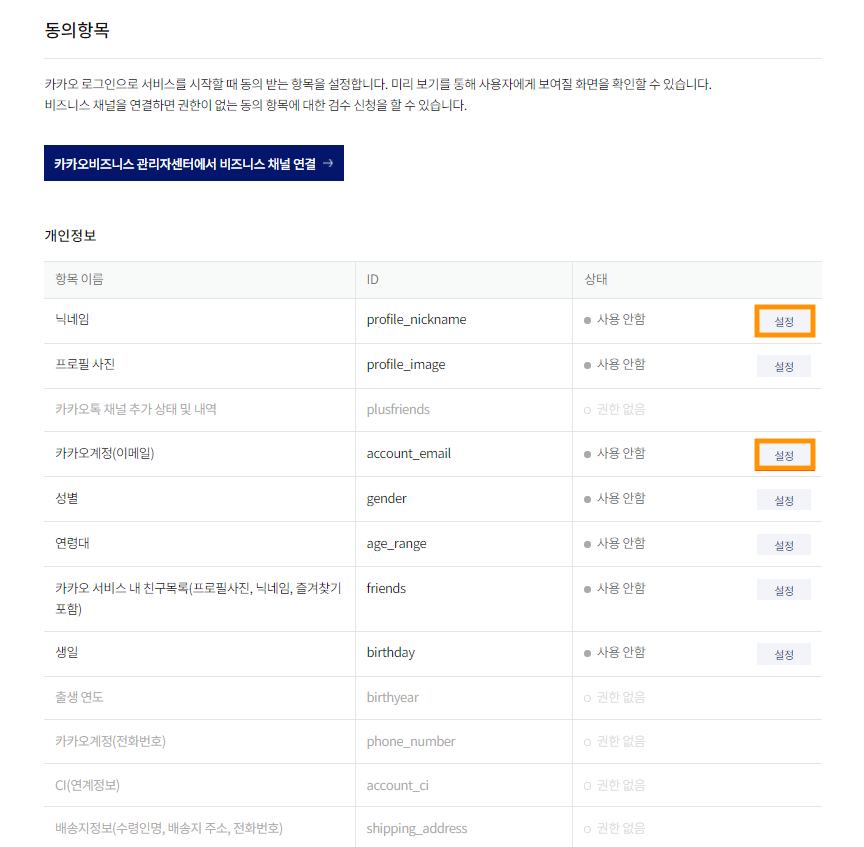The height and width of the screenshot is (847, 864).
Task: Click 설정 in the 생일 row
Action: click(x=784, y=654)
